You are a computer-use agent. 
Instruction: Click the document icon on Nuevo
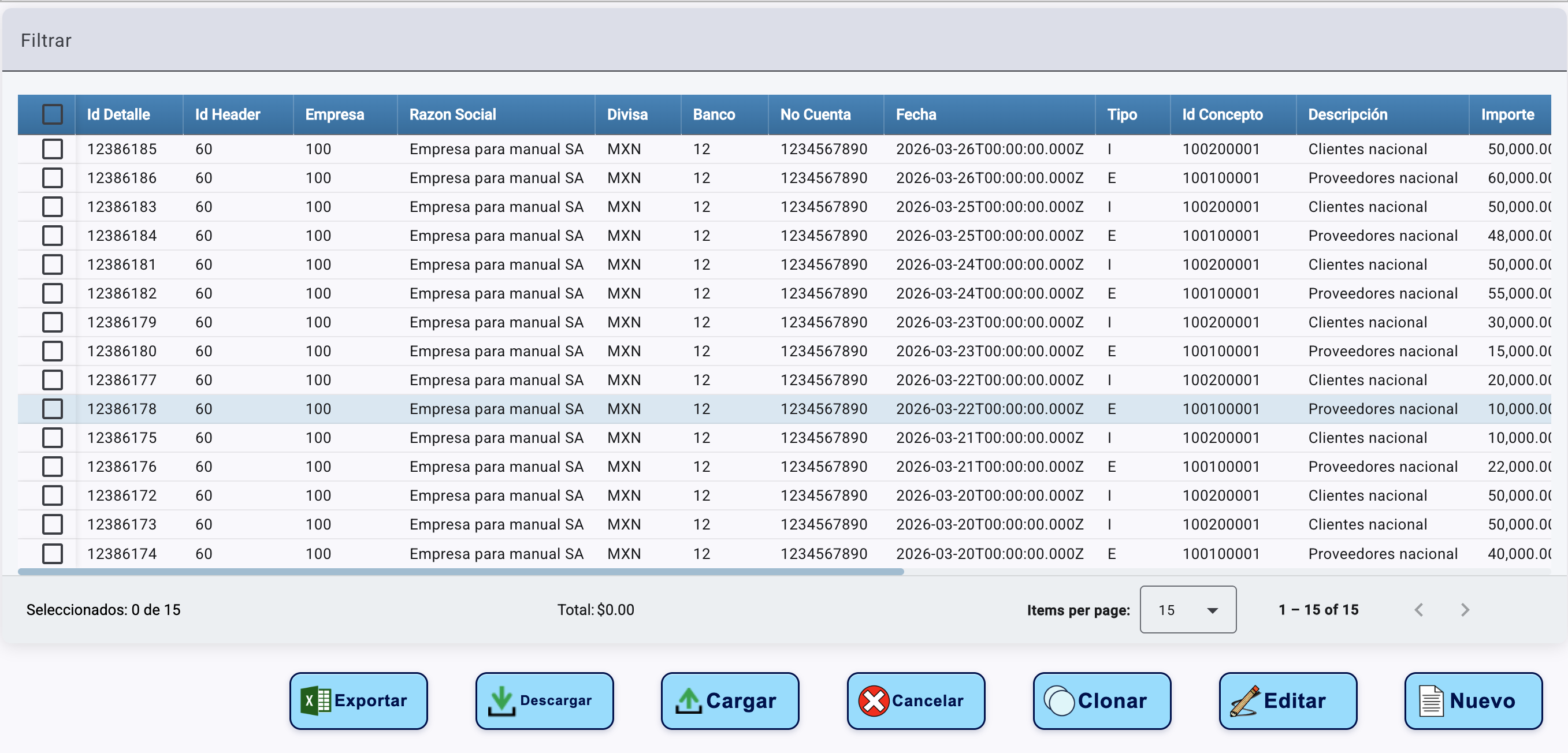tap(1431, 700)
